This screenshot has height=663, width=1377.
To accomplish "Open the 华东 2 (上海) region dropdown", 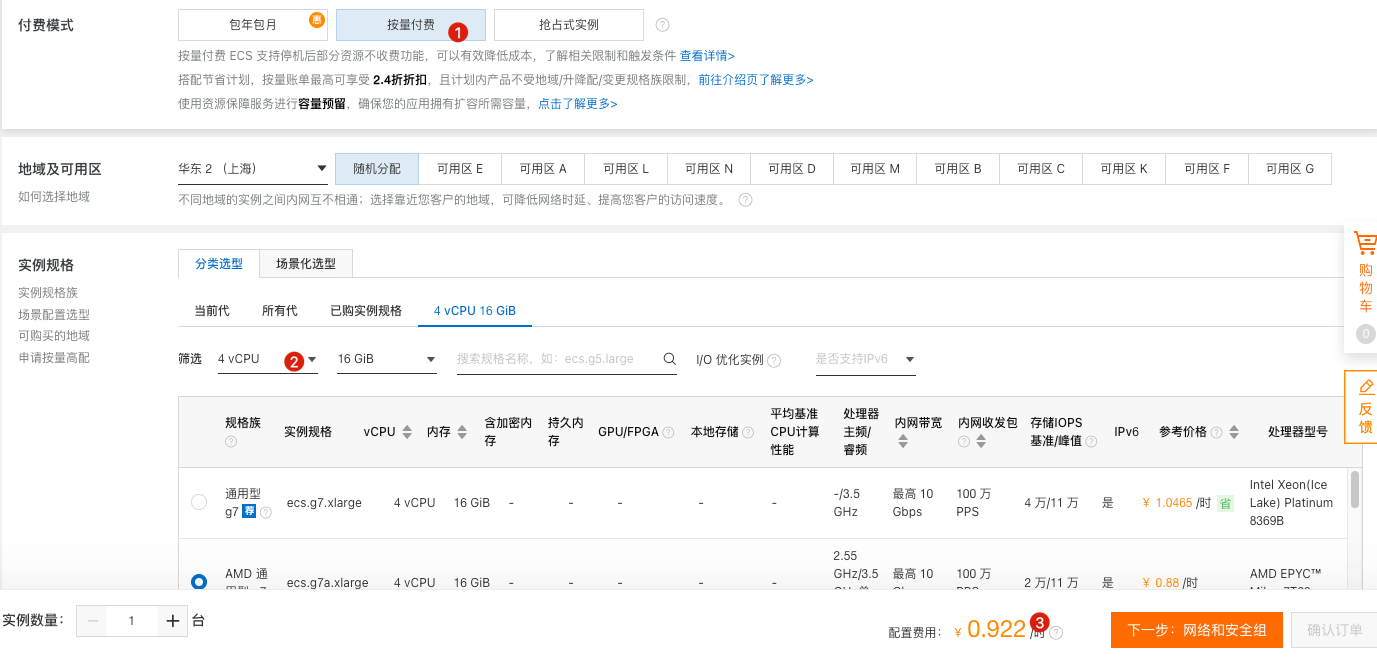I will click(x=253, y=168).
